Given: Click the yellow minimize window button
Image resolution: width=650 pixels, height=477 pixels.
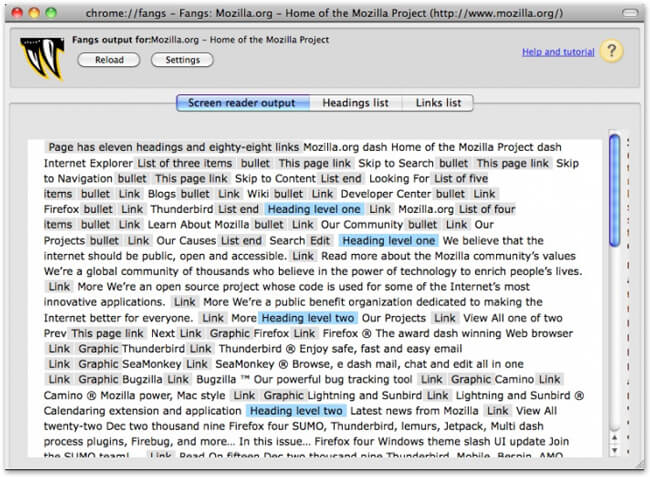Looking at the screenshot, I should (34, 13).
